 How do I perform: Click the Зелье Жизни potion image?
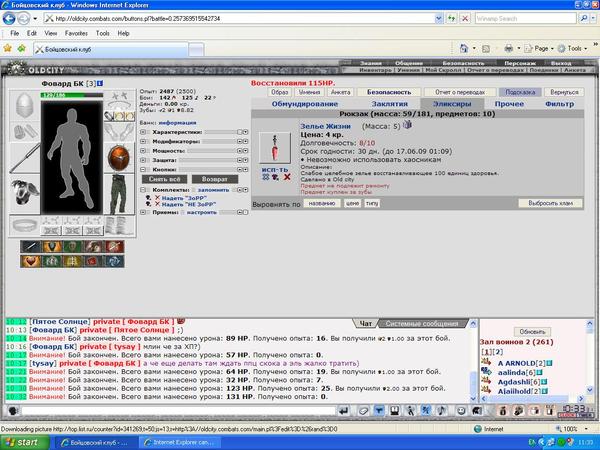tap(274, 148)
